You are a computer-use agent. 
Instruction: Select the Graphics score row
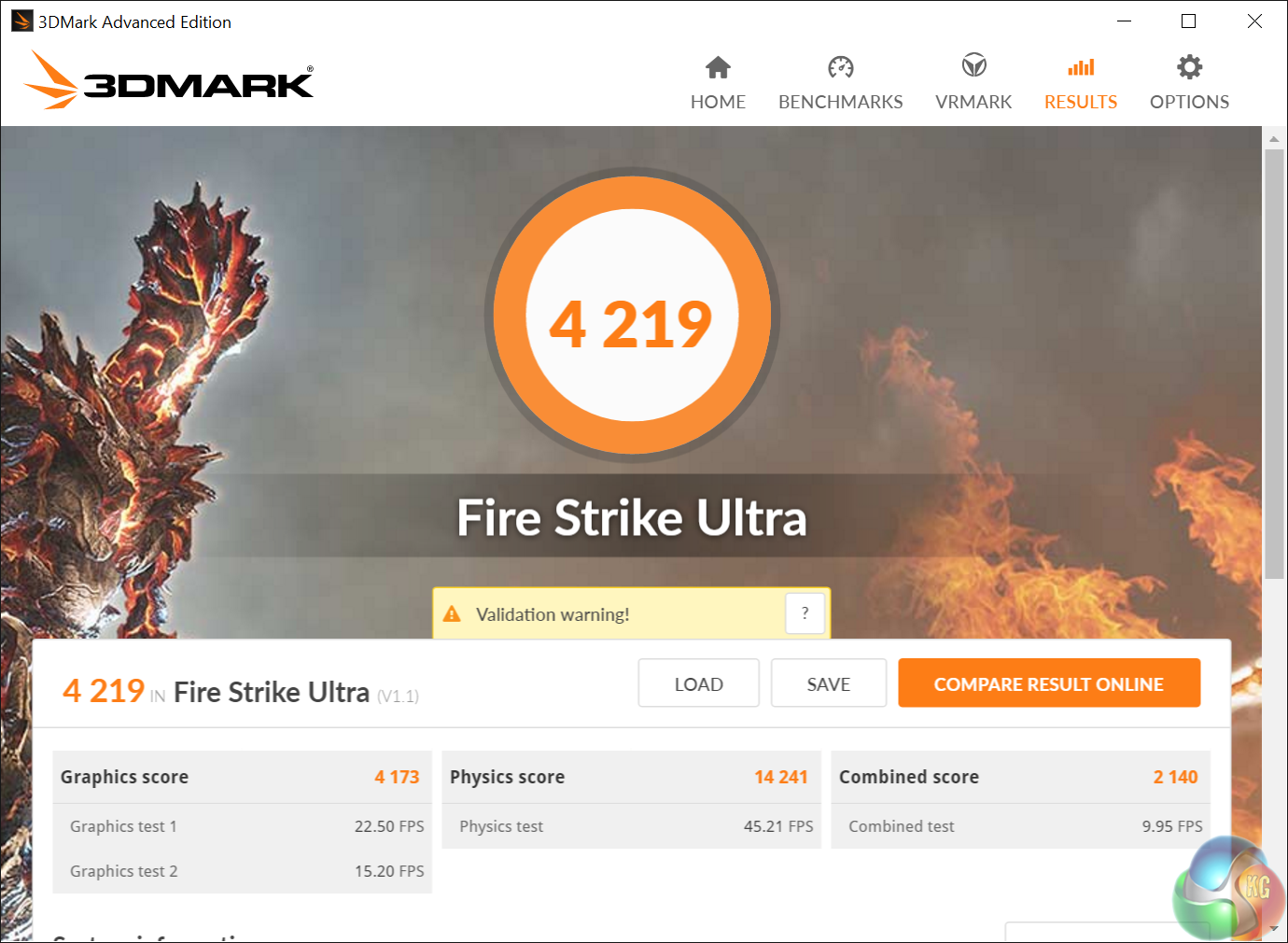tap(242, 777)
